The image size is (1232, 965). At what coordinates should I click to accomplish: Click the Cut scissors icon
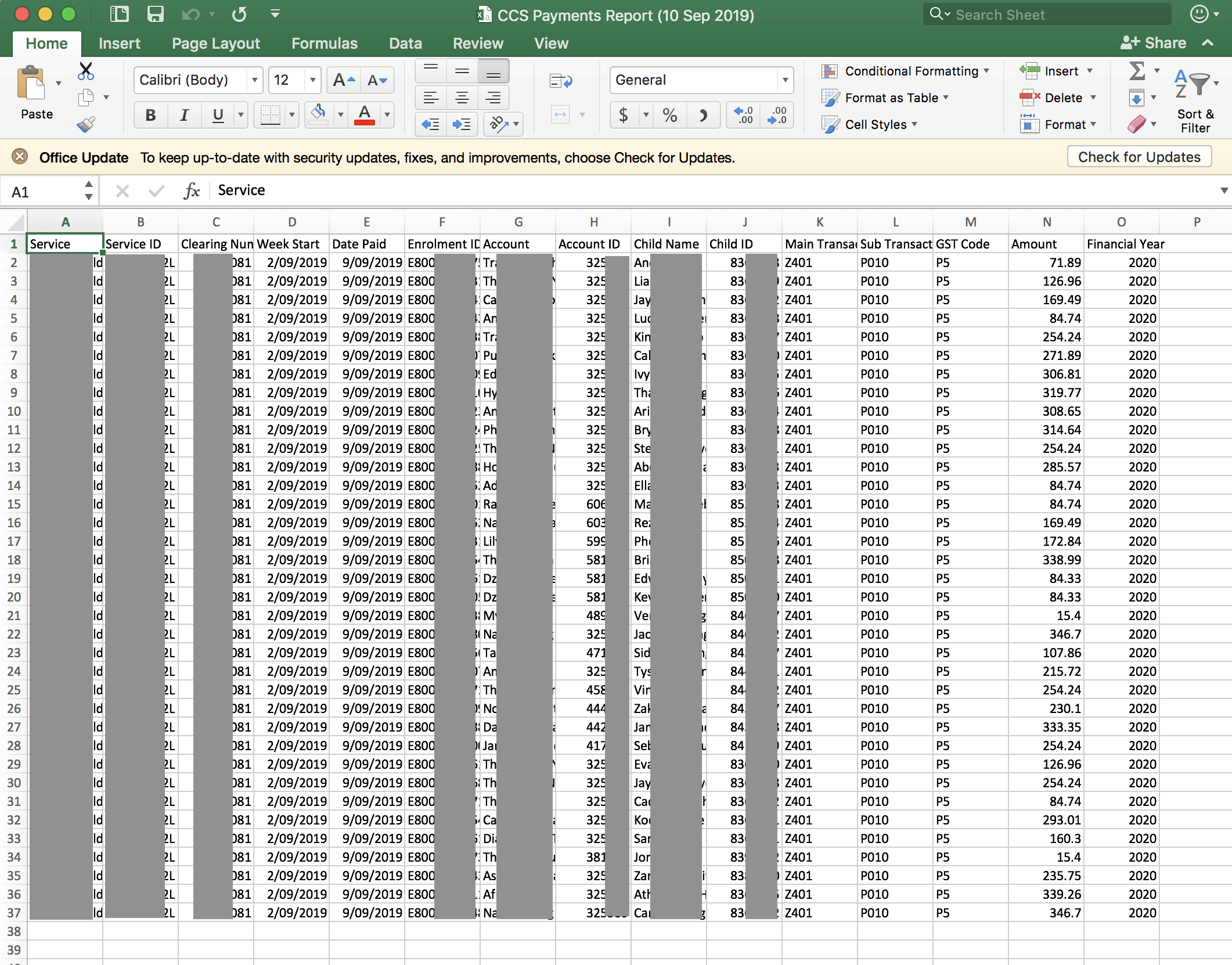coord(86,71)
